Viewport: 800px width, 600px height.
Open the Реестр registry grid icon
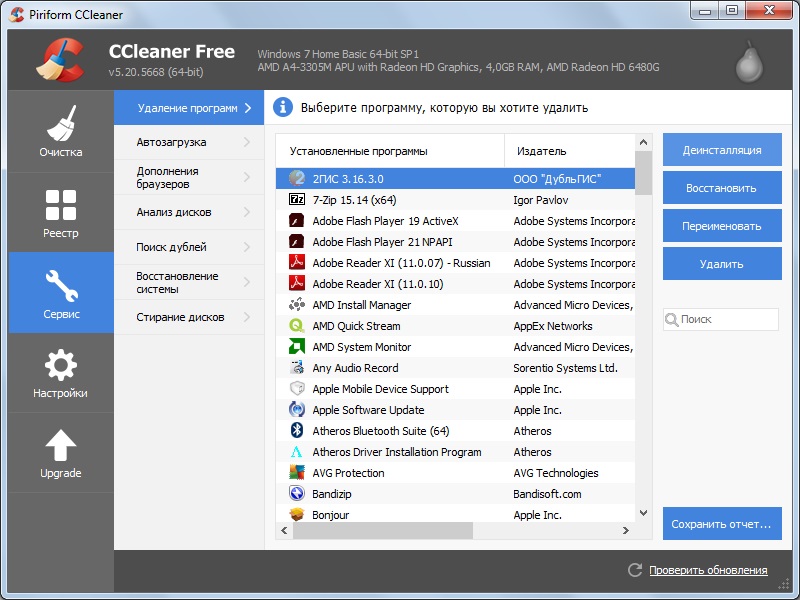[61, 204]
